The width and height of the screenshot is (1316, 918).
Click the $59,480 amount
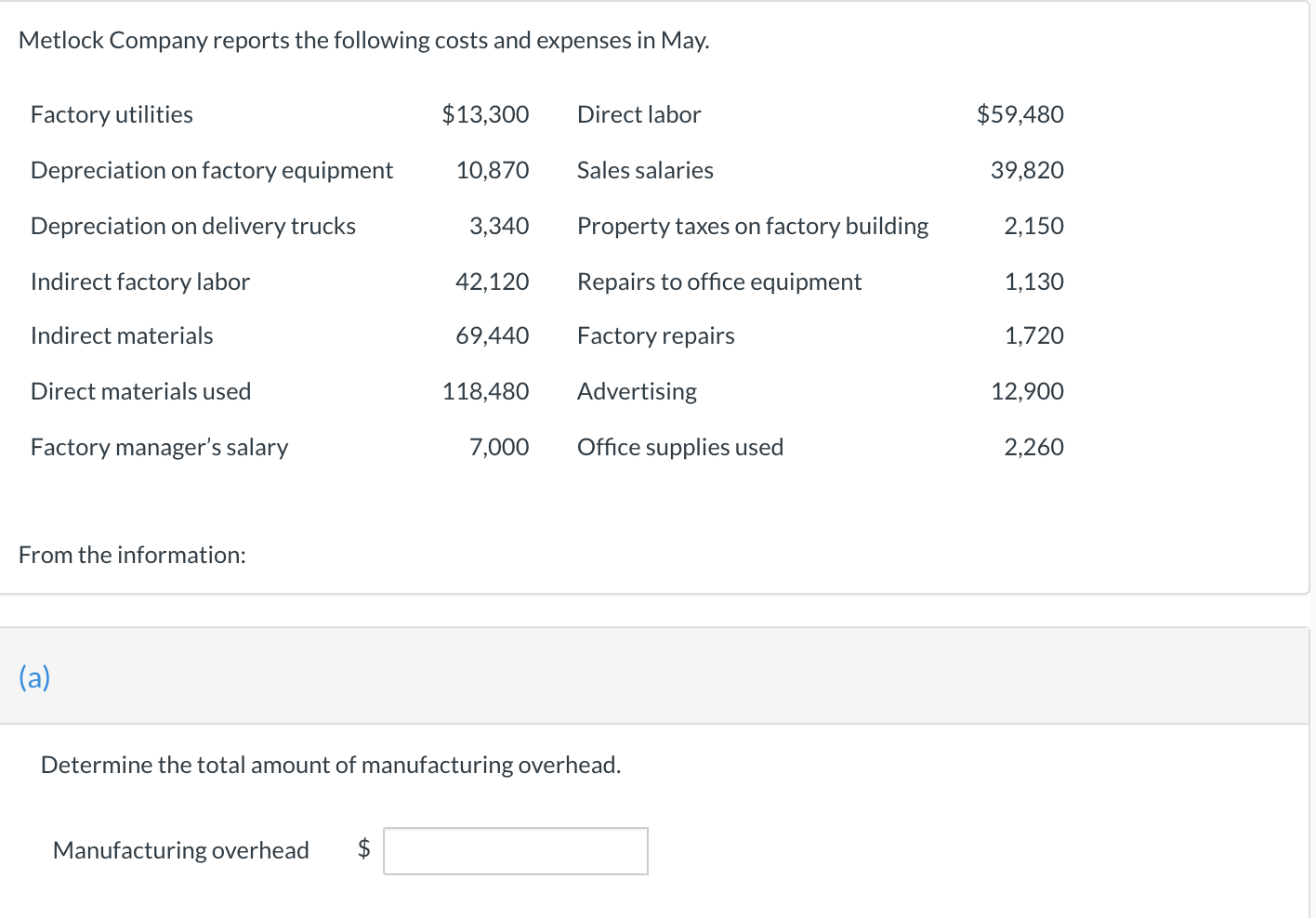(x=1020, y=114)
